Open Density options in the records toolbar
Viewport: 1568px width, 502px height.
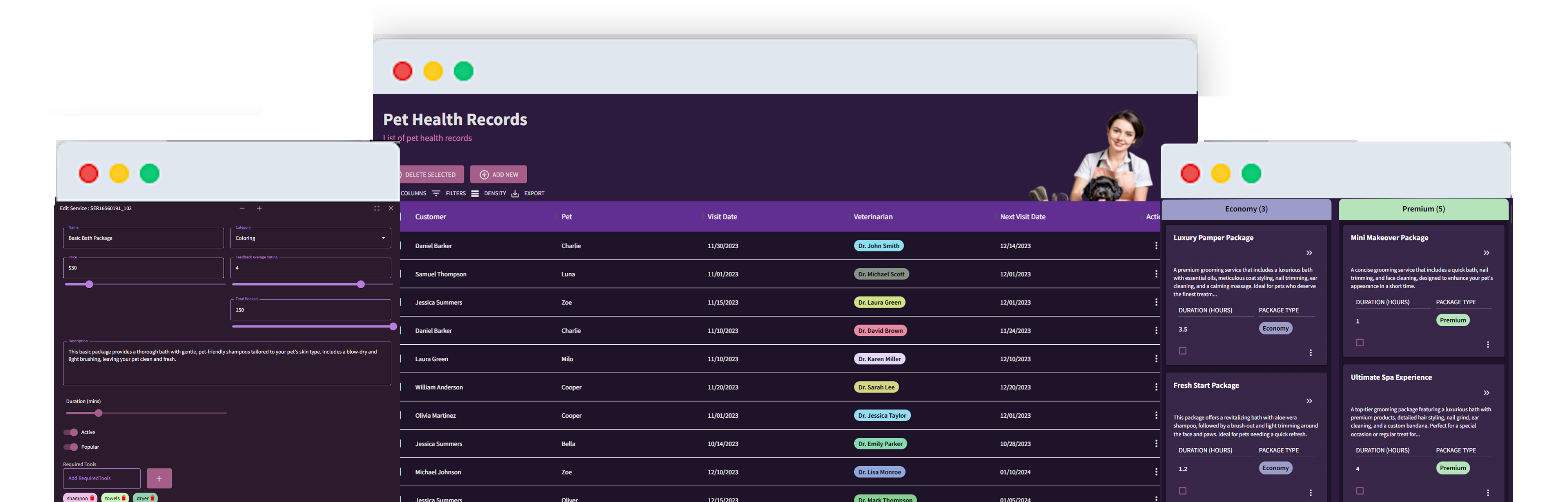click(x=489, y=193)
